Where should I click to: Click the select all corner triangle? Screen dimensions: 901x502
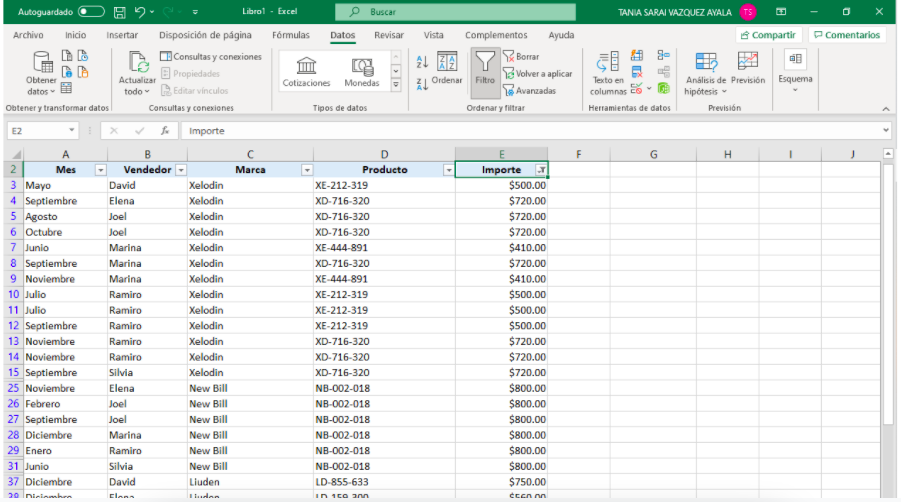tap(16, 155)
